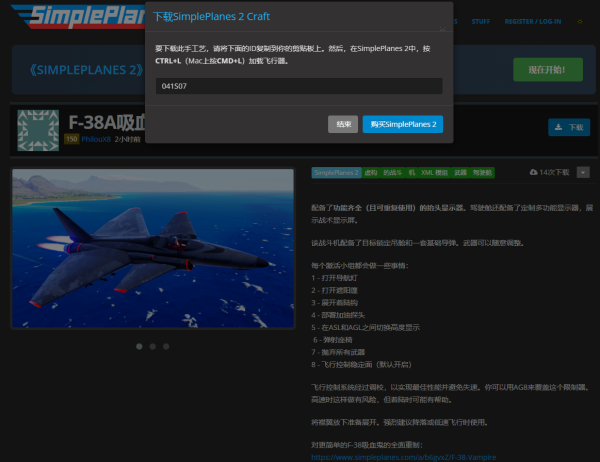This screenshot has width=600, height=462.
Task: Open the REGISTER / LOG-IN page
Action: [533, 21]
